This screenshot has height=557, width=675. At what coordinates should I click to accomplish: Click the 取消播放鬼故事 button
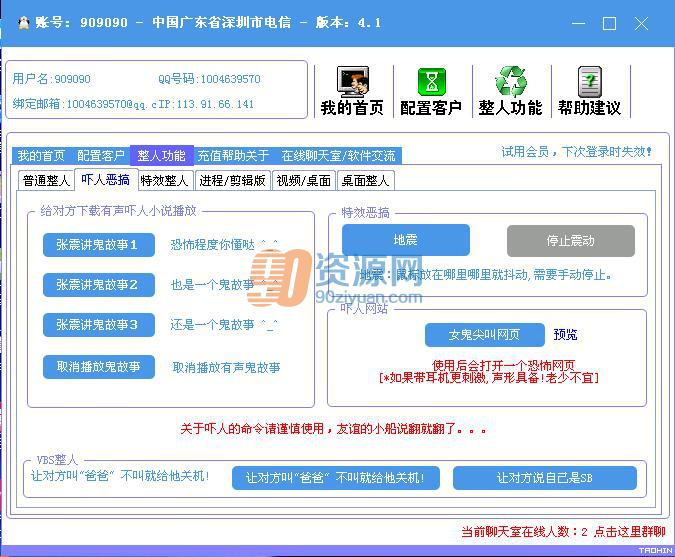click(99, 367)
